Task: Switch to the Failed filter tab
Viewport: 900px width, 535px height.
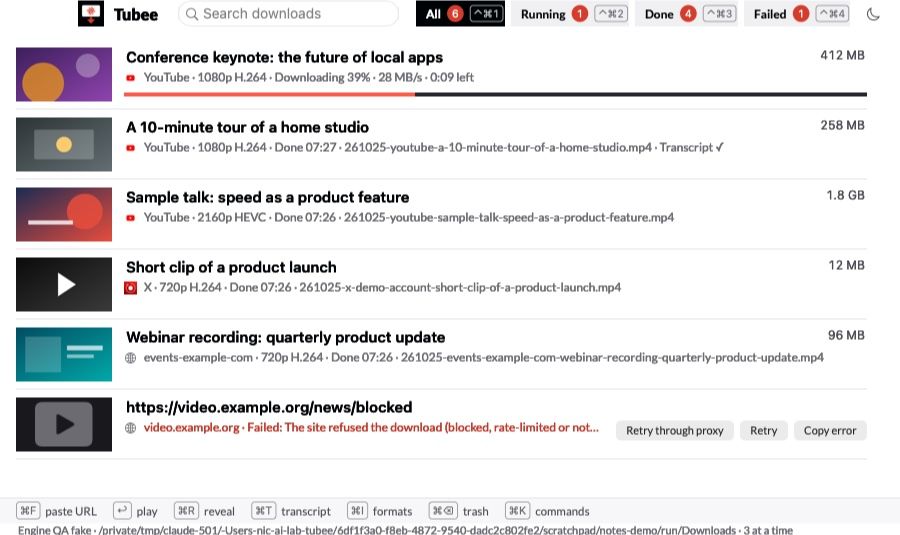Action: 797,14
